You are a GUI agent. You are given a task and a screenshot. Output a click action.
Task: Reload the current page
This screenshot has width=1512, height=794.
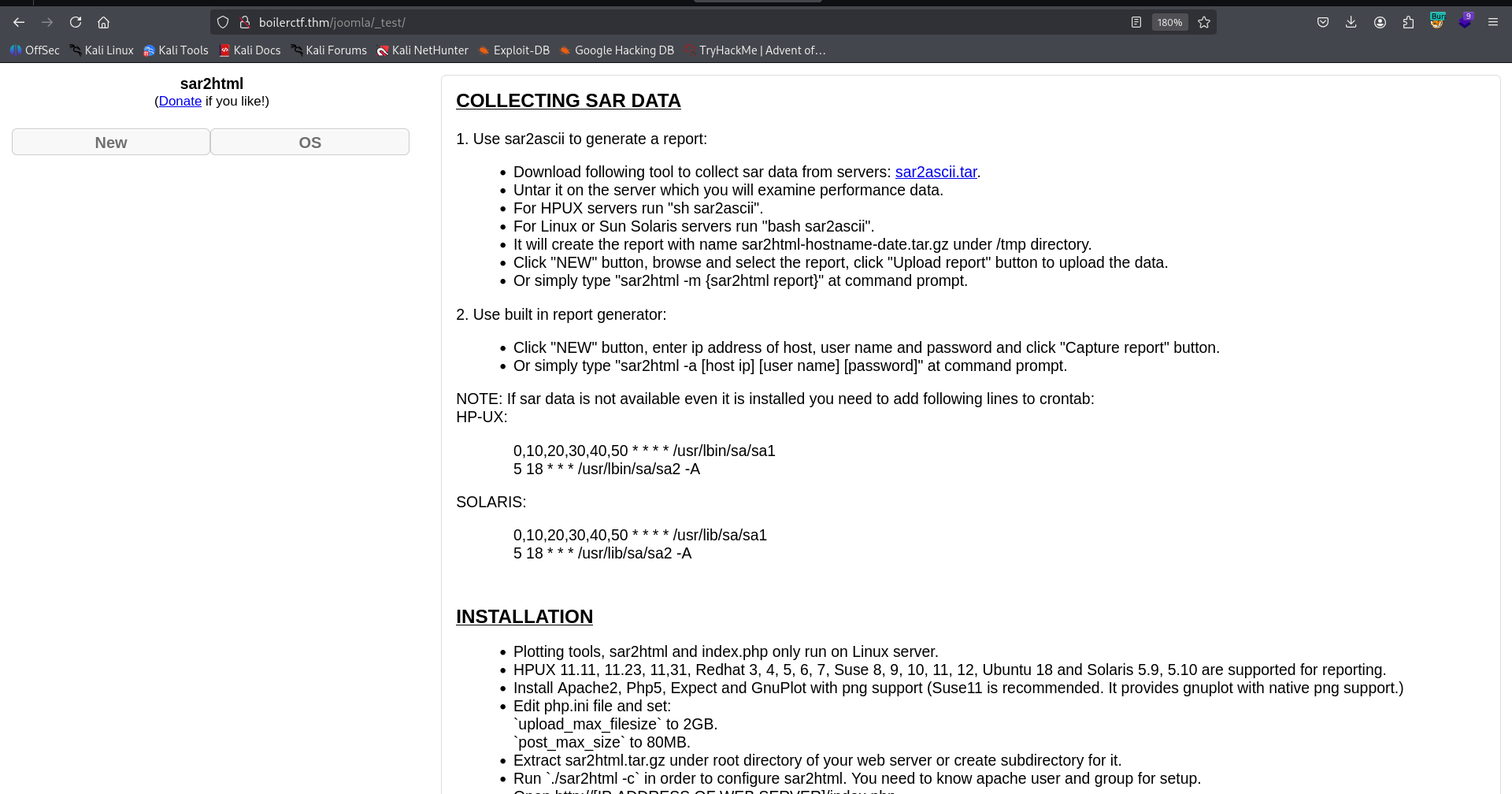(x=76, y=22)
